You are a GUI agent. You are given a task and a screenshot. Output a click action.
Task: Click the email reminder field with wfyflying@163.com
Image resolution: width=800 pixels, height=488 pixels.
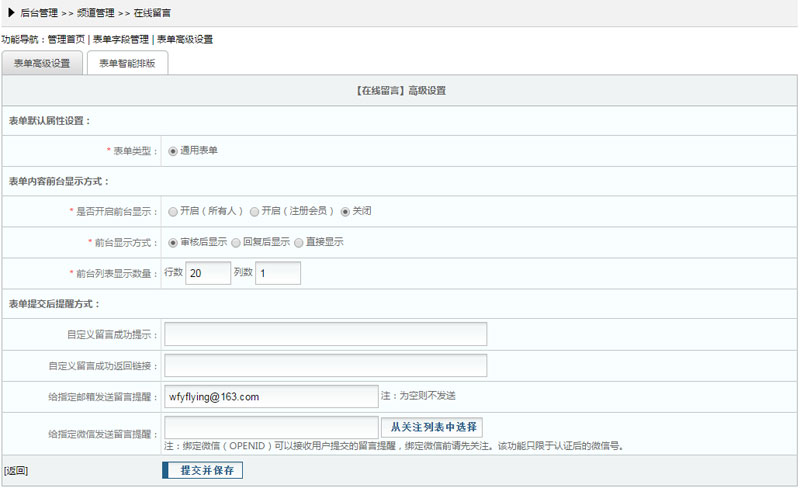(272, 397)
